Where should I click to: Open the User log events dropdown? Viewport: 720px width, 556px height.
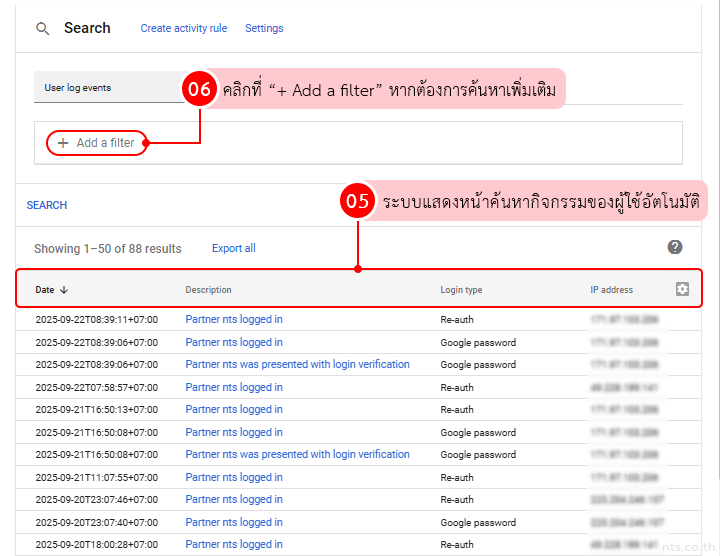(108, 88)
